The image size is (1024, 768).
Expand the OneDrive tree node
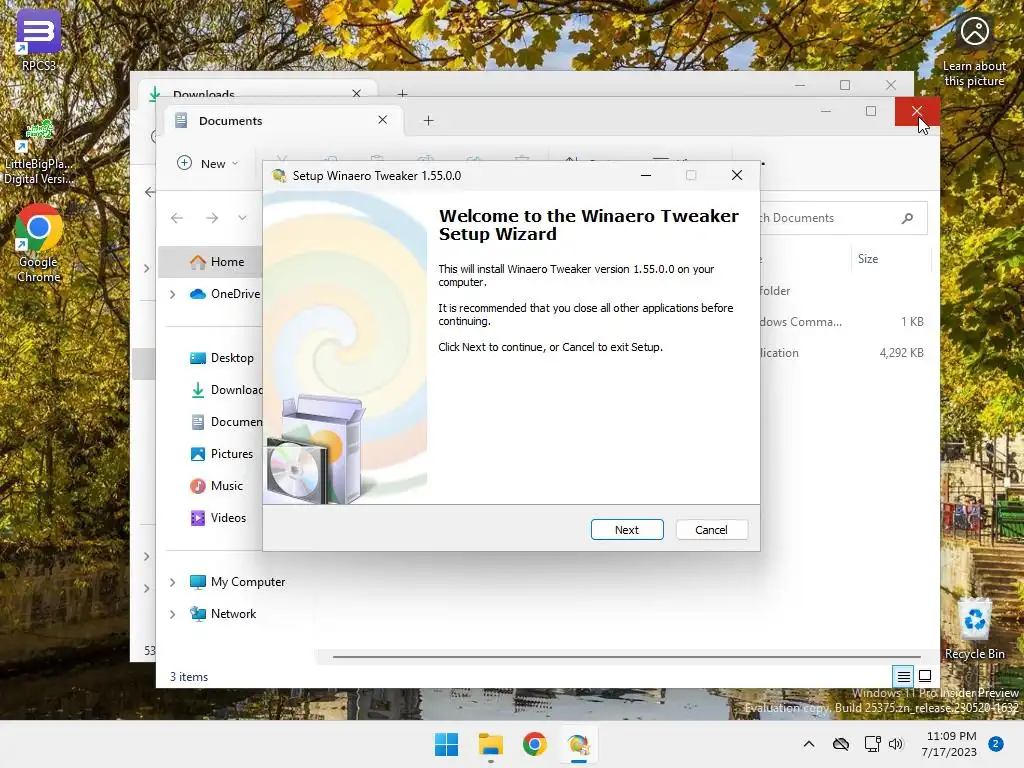point(172,295)
